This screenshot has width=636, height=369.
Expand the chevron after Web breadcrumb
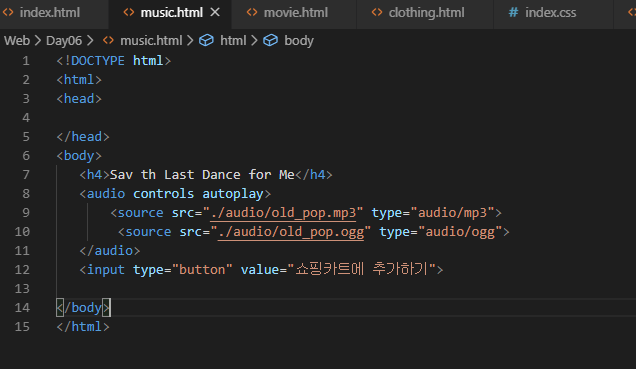[x=38, y=41]
